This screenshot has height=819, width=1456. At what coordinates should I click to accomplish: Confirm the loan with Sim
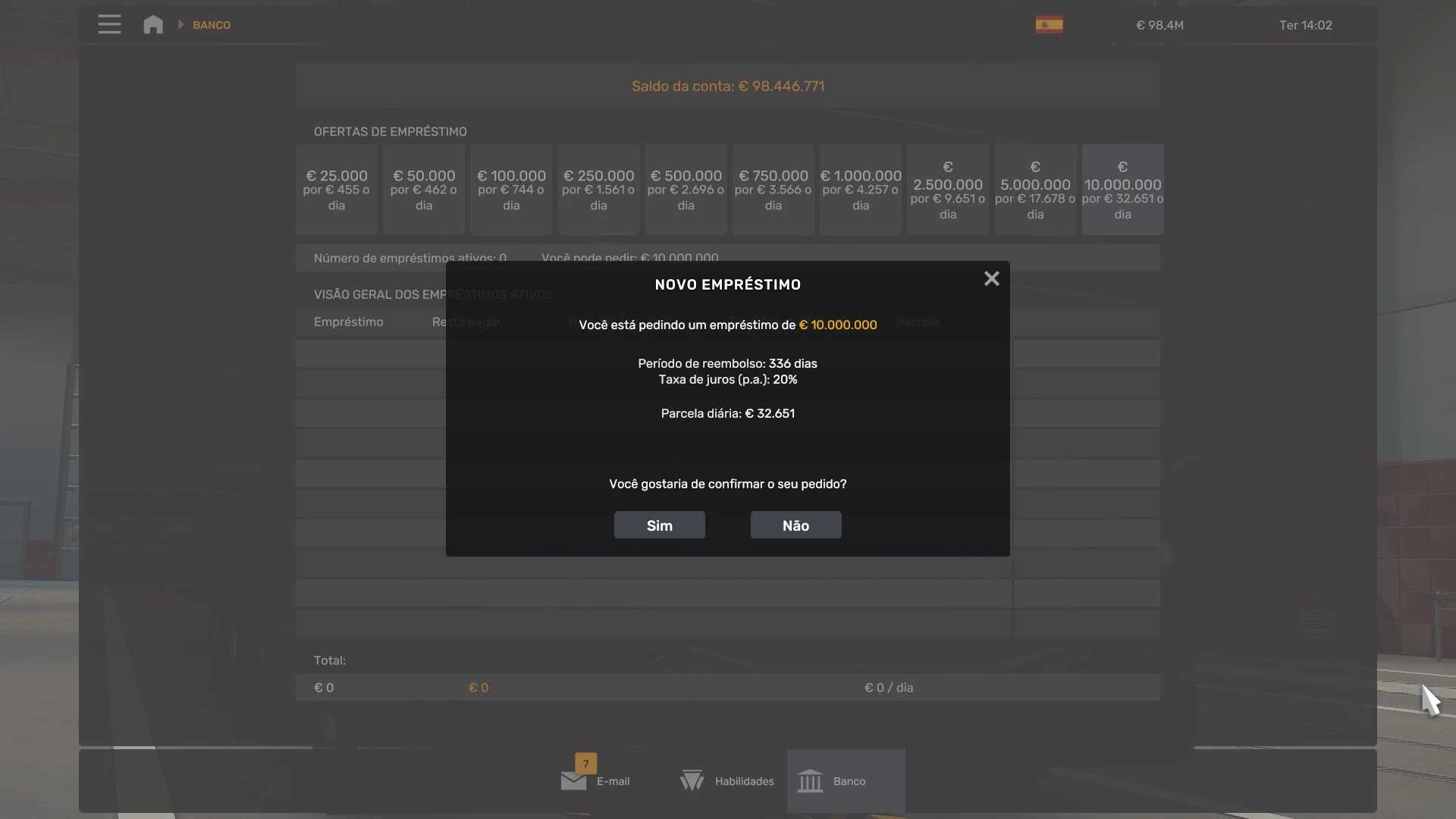659,526
